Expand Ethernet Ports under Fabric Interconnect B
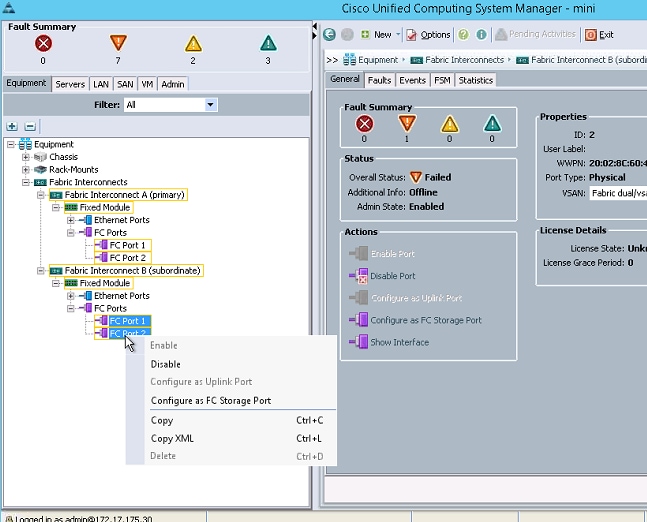 [x=71, y=296]
